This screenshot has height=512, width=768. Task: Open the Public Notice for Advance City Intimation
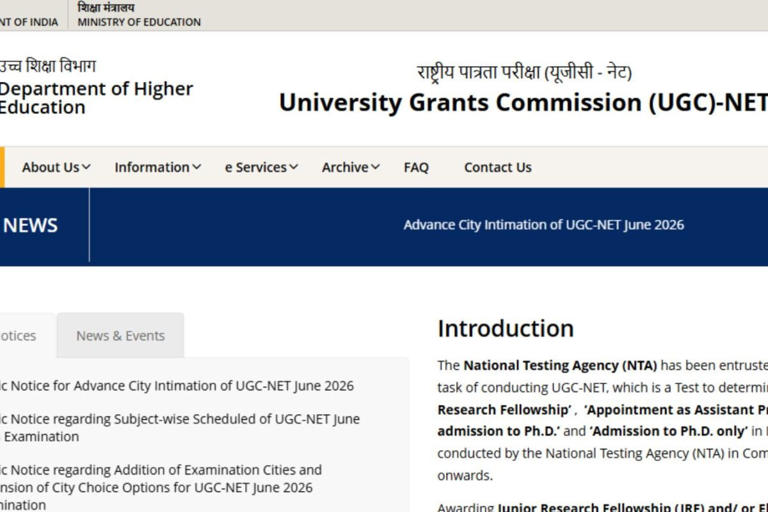176,386
